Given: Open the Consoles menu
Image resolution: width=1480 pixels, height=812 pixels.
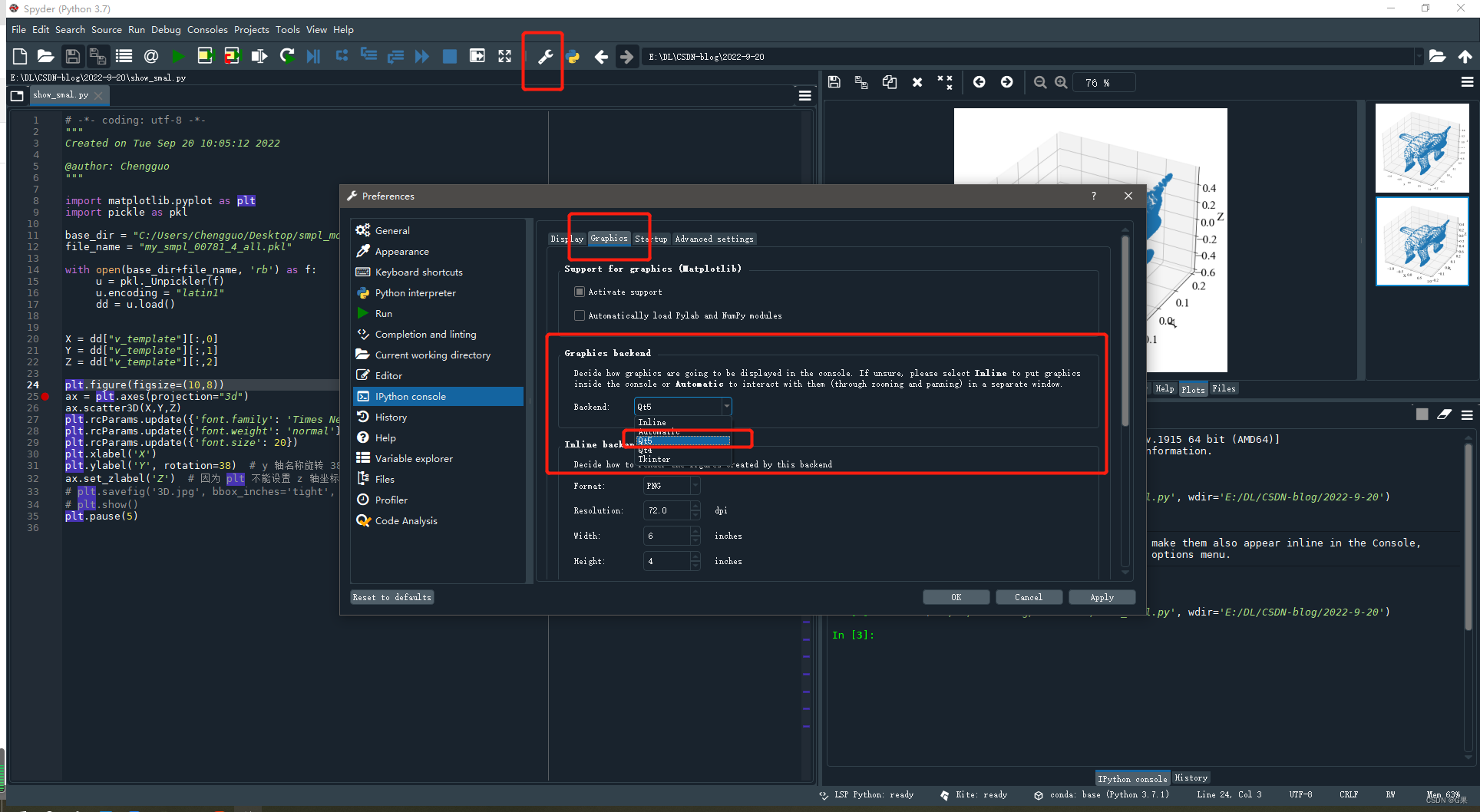Looking at the screenshot, I should pyautogui.click(x=207, y=29).
